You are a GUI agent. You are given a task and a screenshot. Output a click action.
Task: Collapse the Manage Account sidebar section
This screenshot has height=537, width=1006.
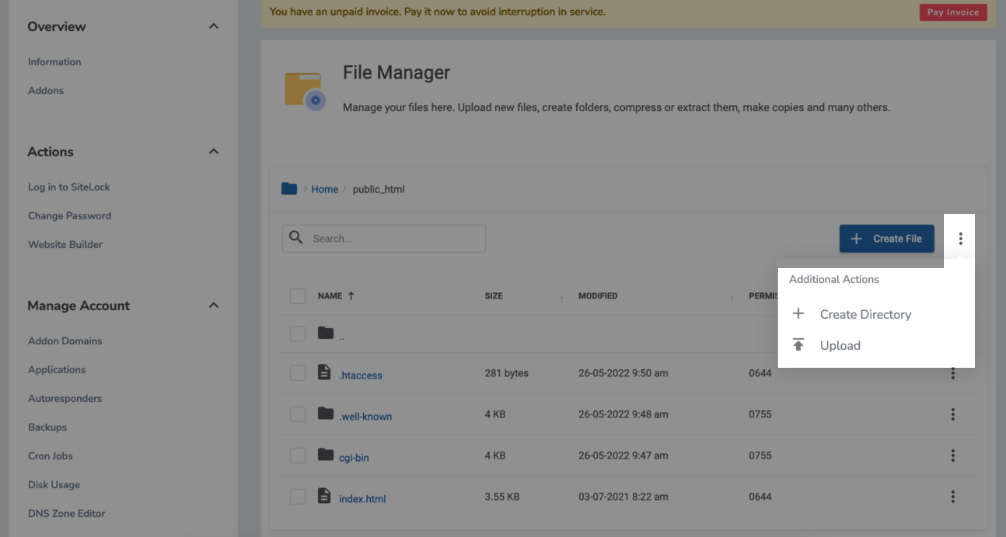click(213, 305)
